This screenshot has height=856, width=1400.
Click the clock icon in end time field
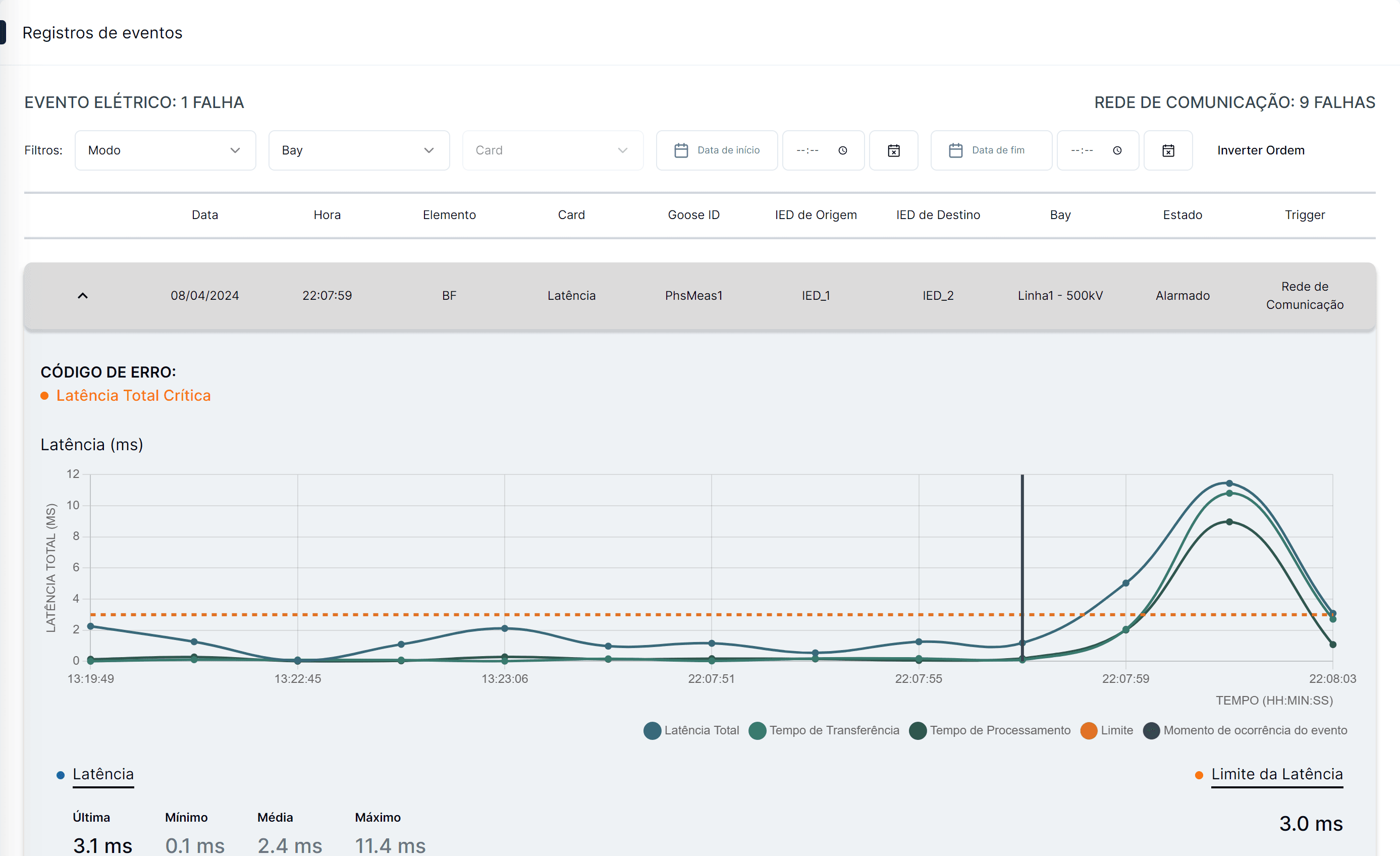(1117, 150)
